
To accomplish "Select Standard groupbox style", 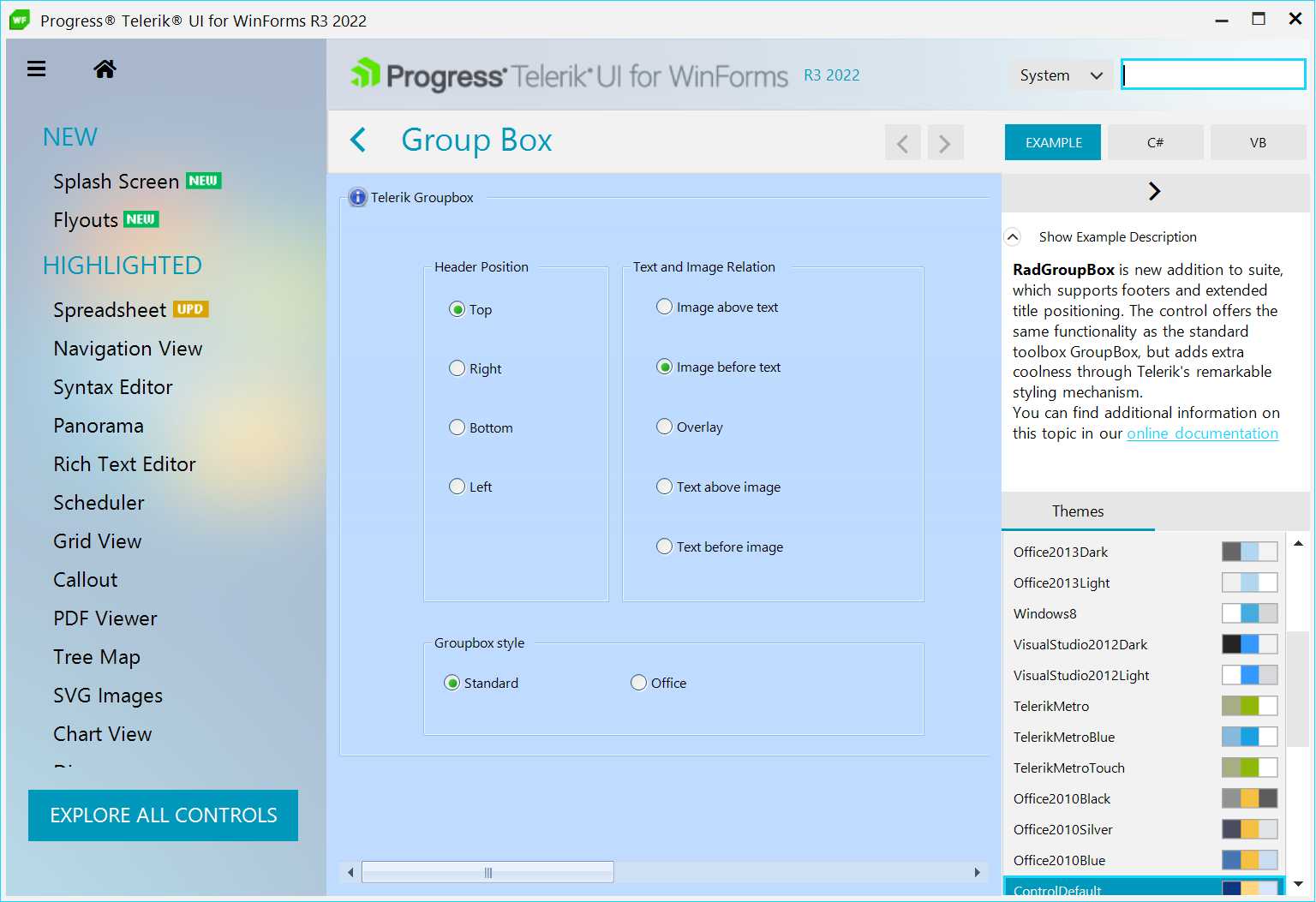I will 482,683.
